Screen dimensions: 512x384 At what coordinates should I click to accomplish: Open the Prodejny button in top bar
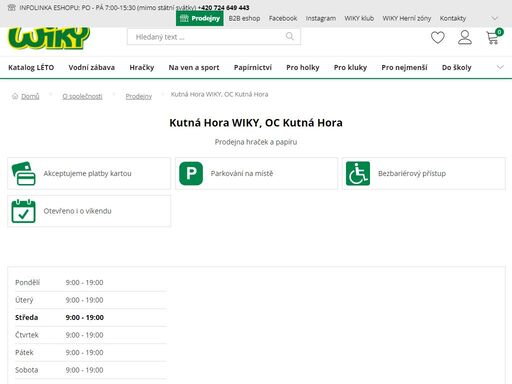(200, 18)
